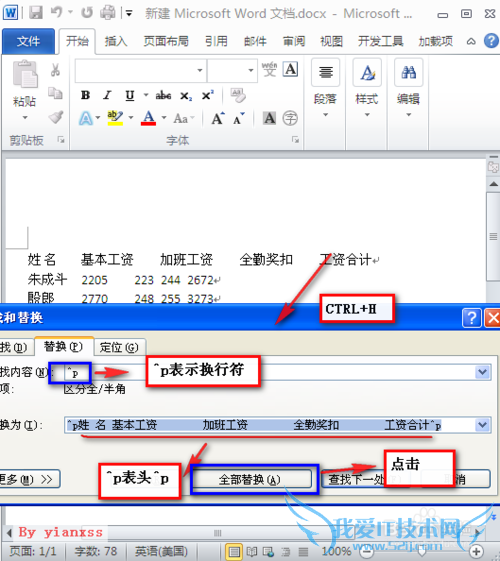
Task: Open the editing 编辑 binoculars icon
Action: [x=408, y=72]
